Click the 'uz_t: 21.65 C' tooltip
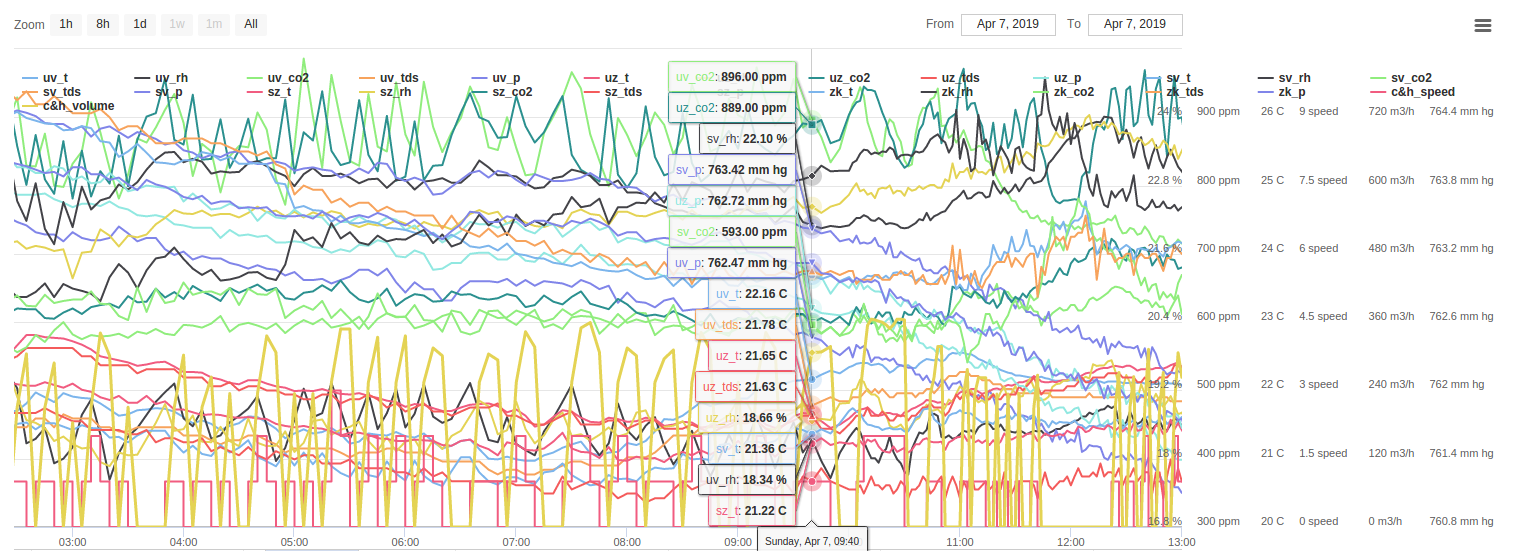 [752, 355]
